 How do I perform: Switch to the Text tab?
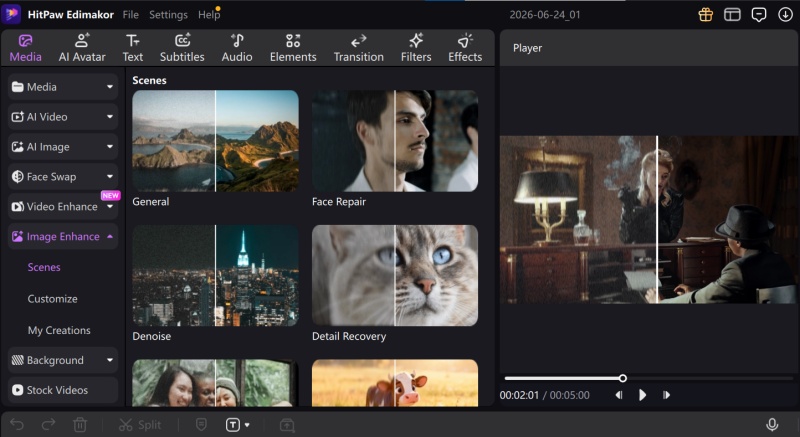pos(133,48)
